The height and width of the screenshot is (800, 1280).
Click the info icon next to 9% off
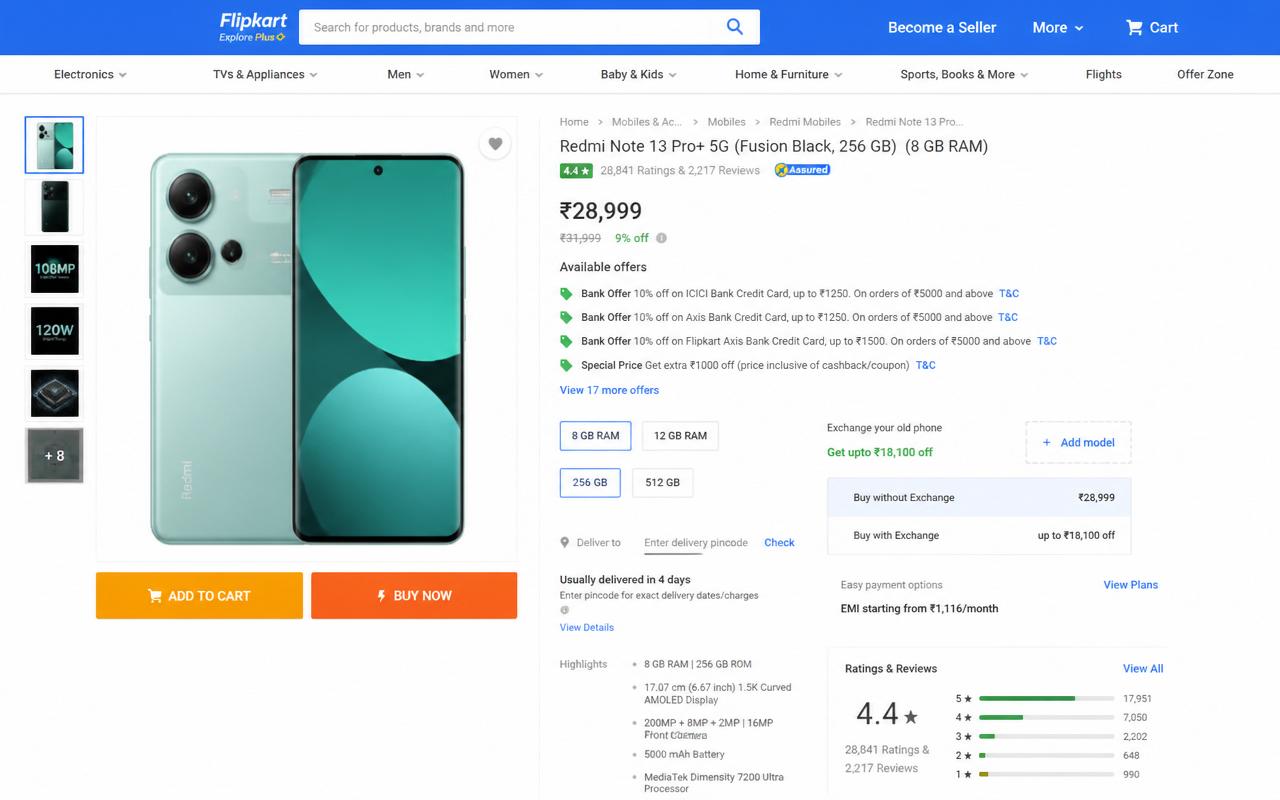661,238
